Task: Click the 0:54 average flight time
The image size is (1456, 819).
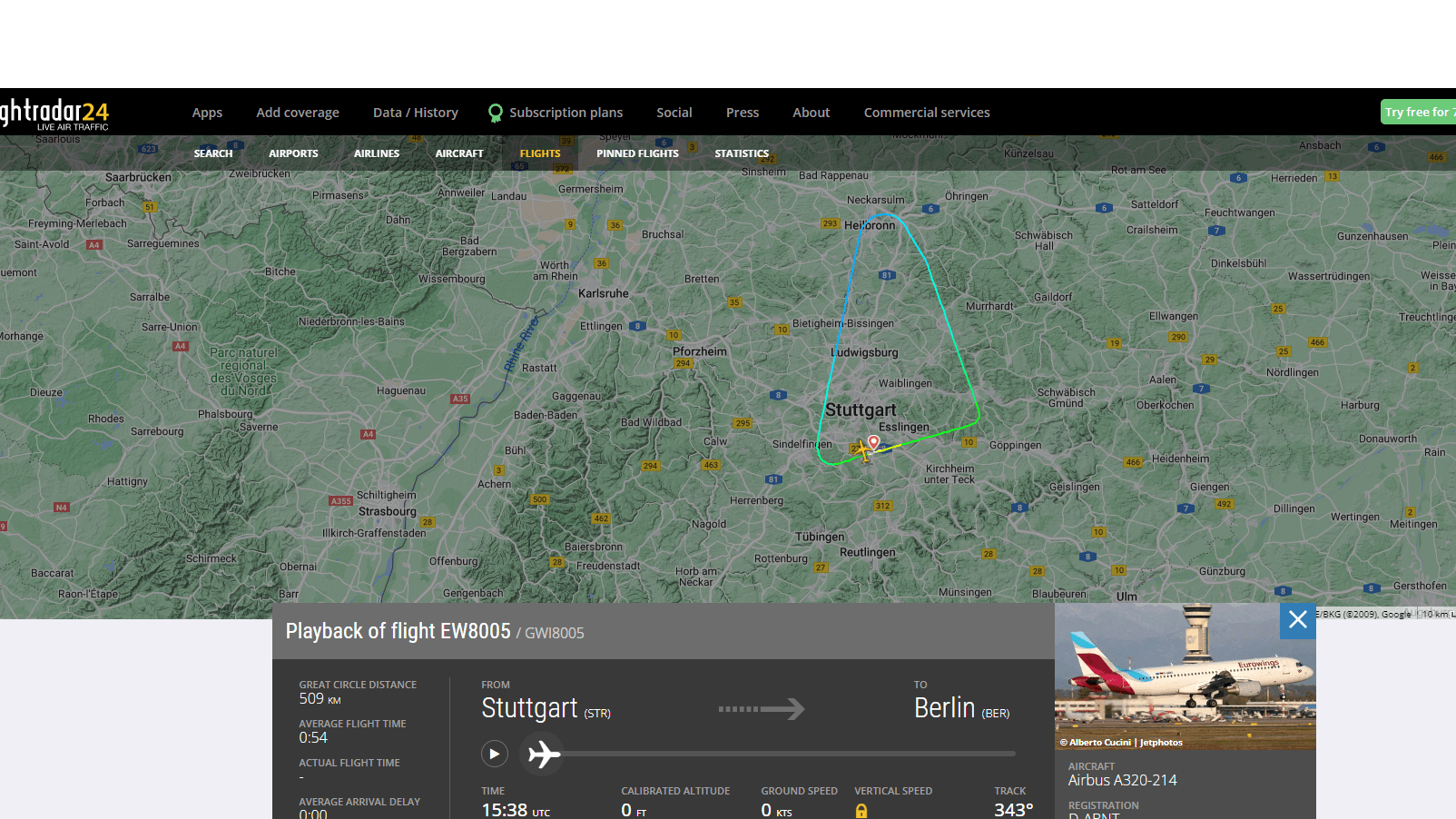Action: (x=313, y=738)
